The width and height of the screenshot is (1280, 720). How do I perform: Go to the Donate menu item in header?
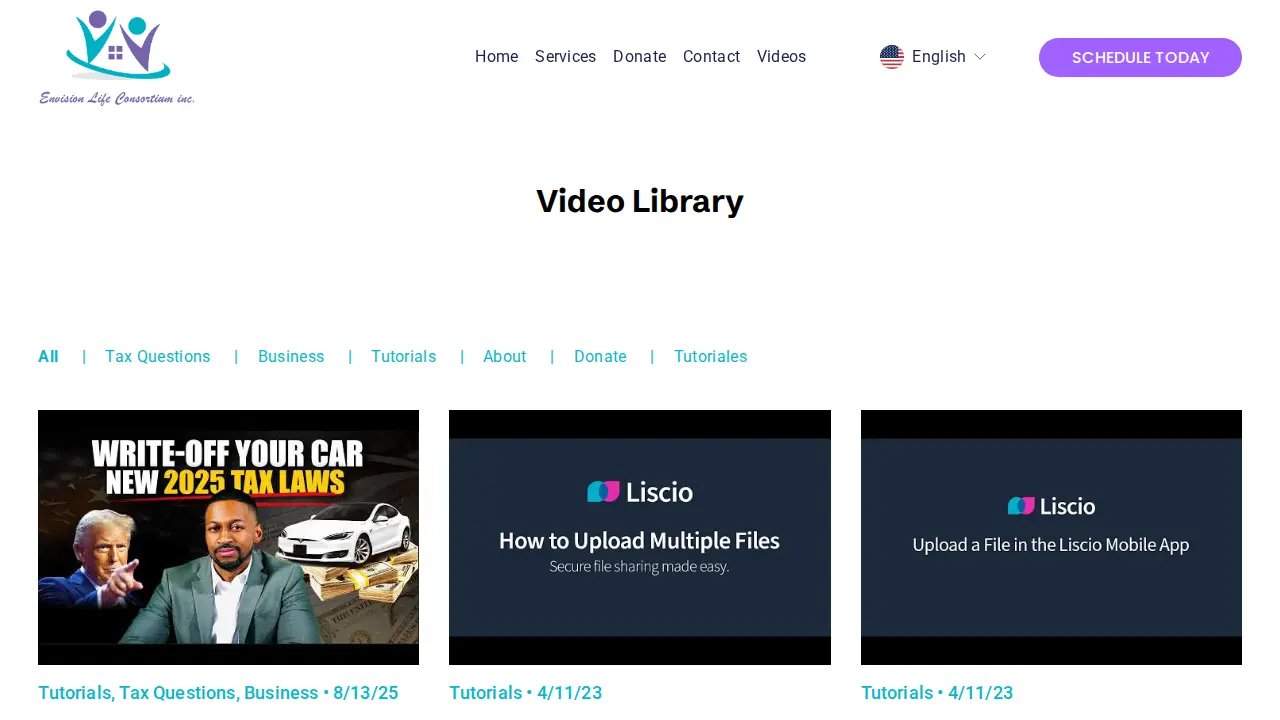639,57
